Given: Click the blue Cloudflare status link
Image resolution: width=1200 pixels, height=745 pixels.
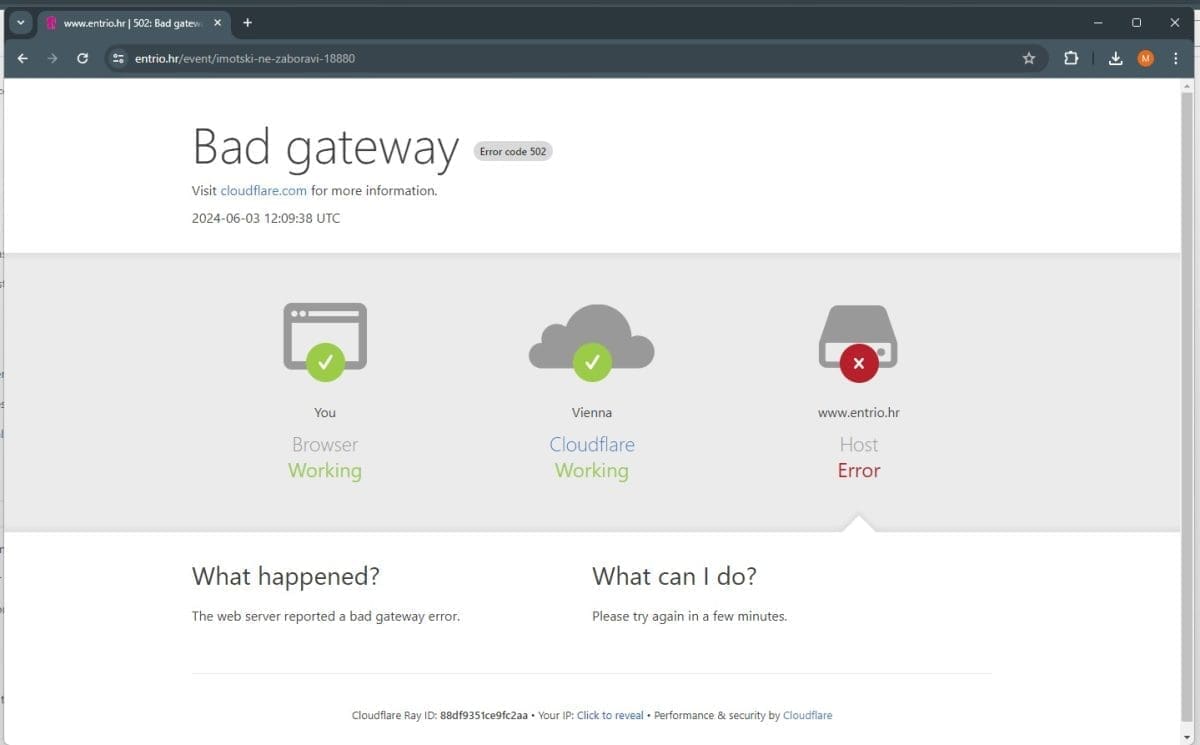Looking at the screenshot, I should pos(591,444).
